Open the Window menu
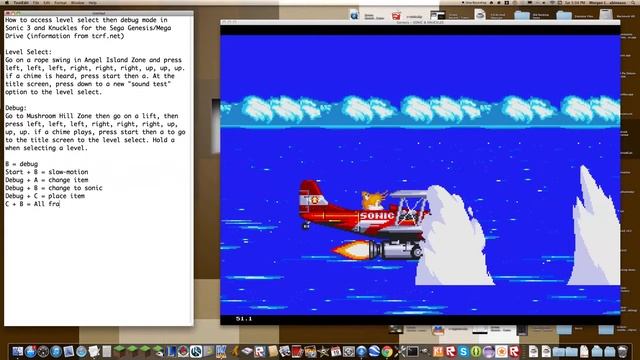 pos(77,2)
